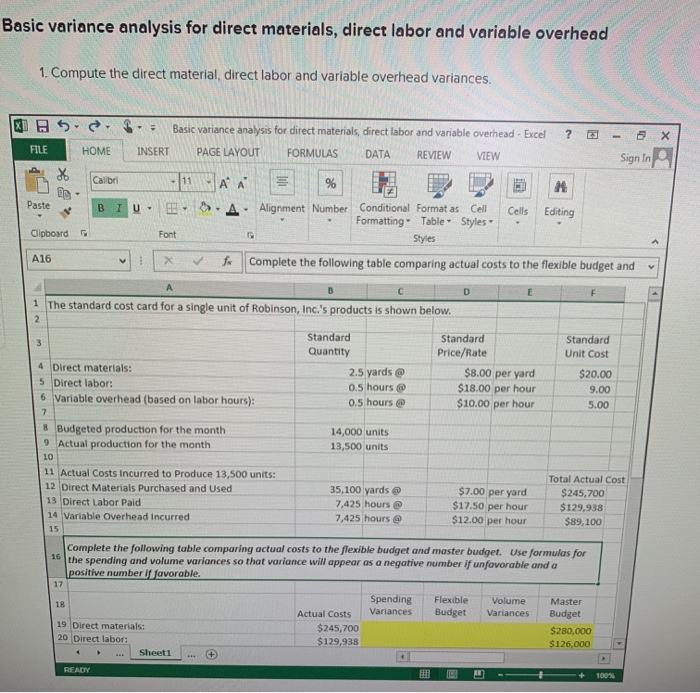Click the Insert Function fx icon
The width and height of the screenshot is (700, 693).
227,261
